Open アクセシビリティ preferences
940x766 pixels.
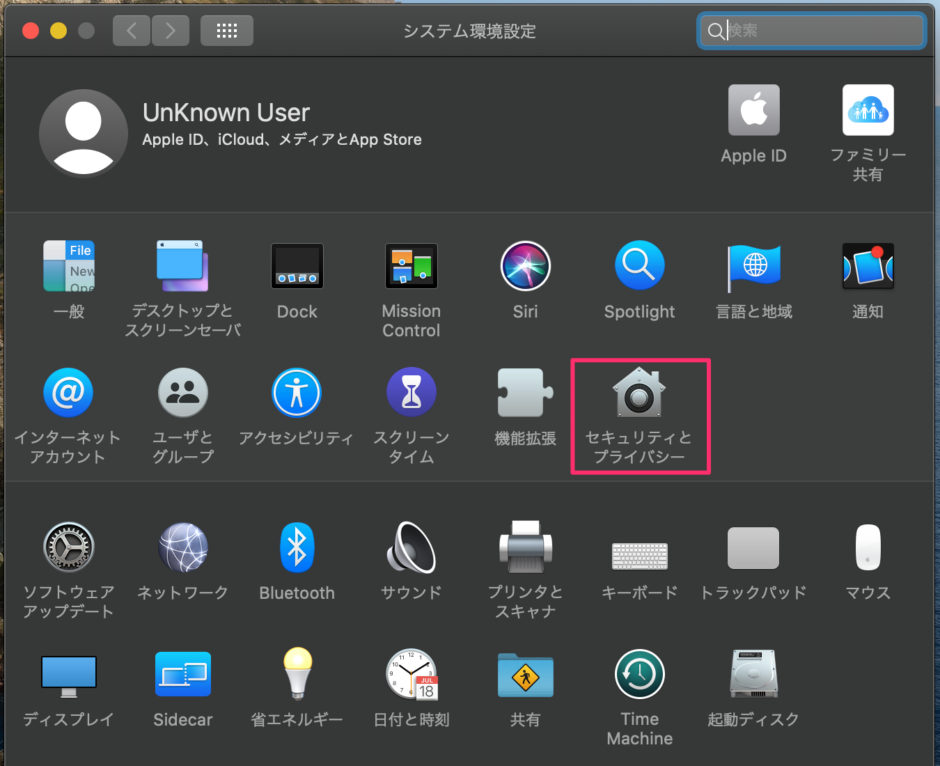(297, 393)
